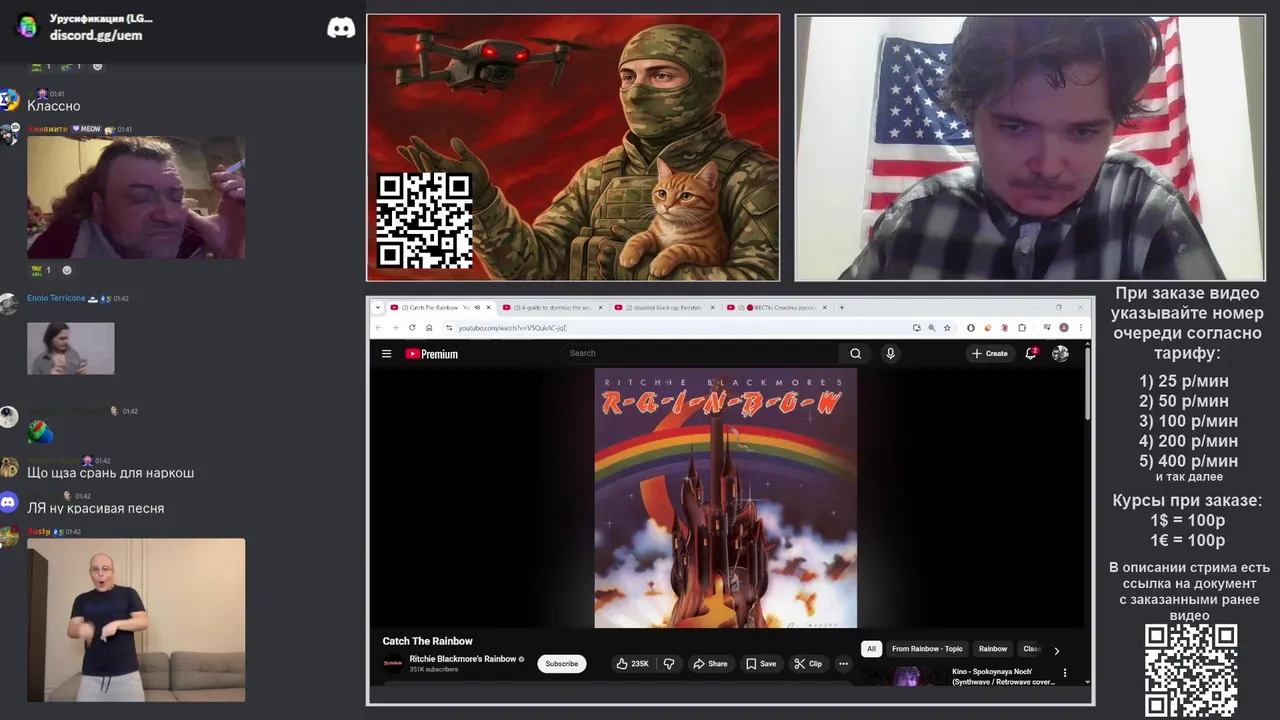Viewport: 1280px width, 720px height.
Task: Select the Rainbow filter chip
Action: coord(993,649)
